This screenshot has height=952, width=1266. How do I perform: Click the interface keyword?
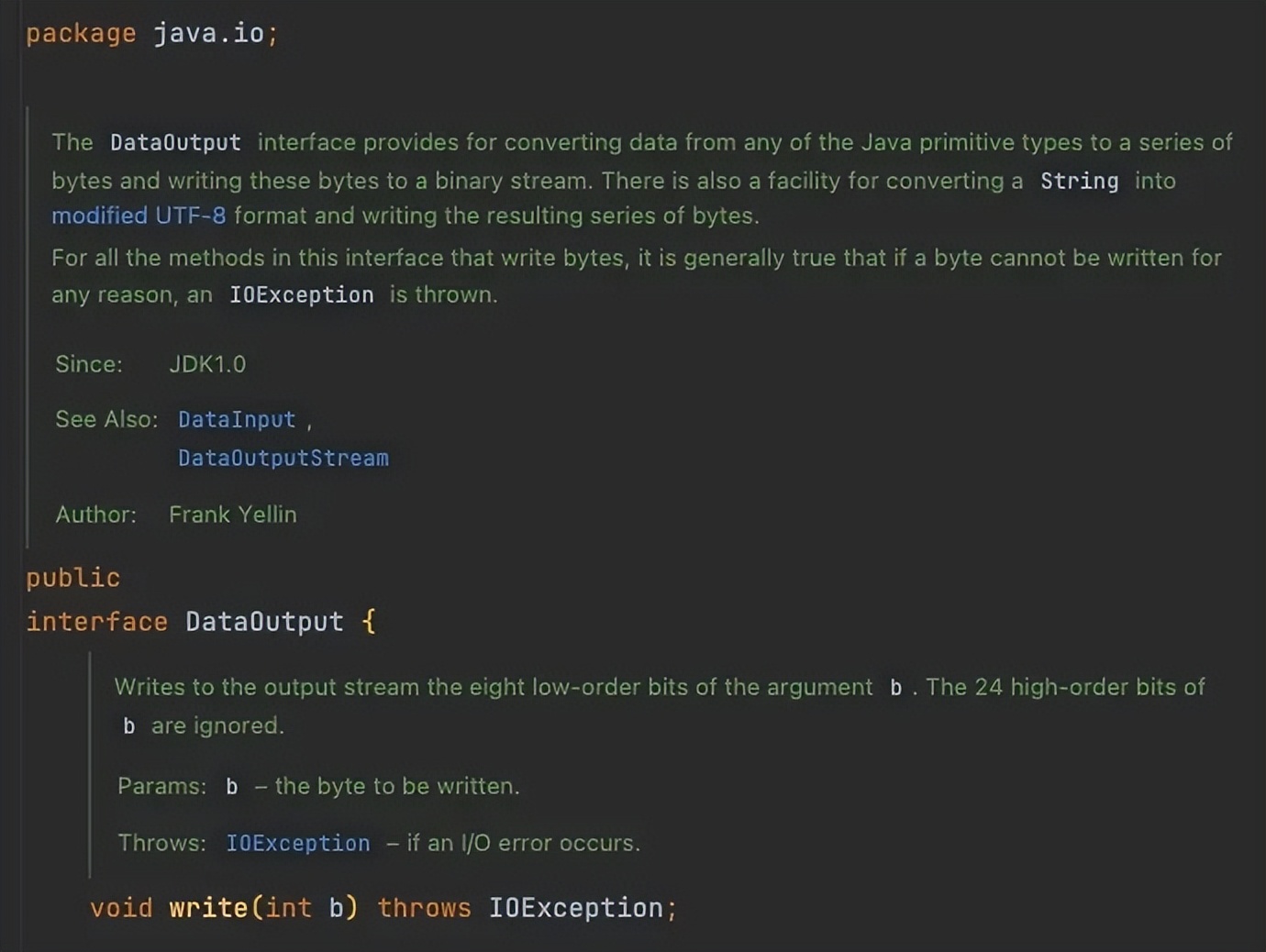click(x=96, y=621)
